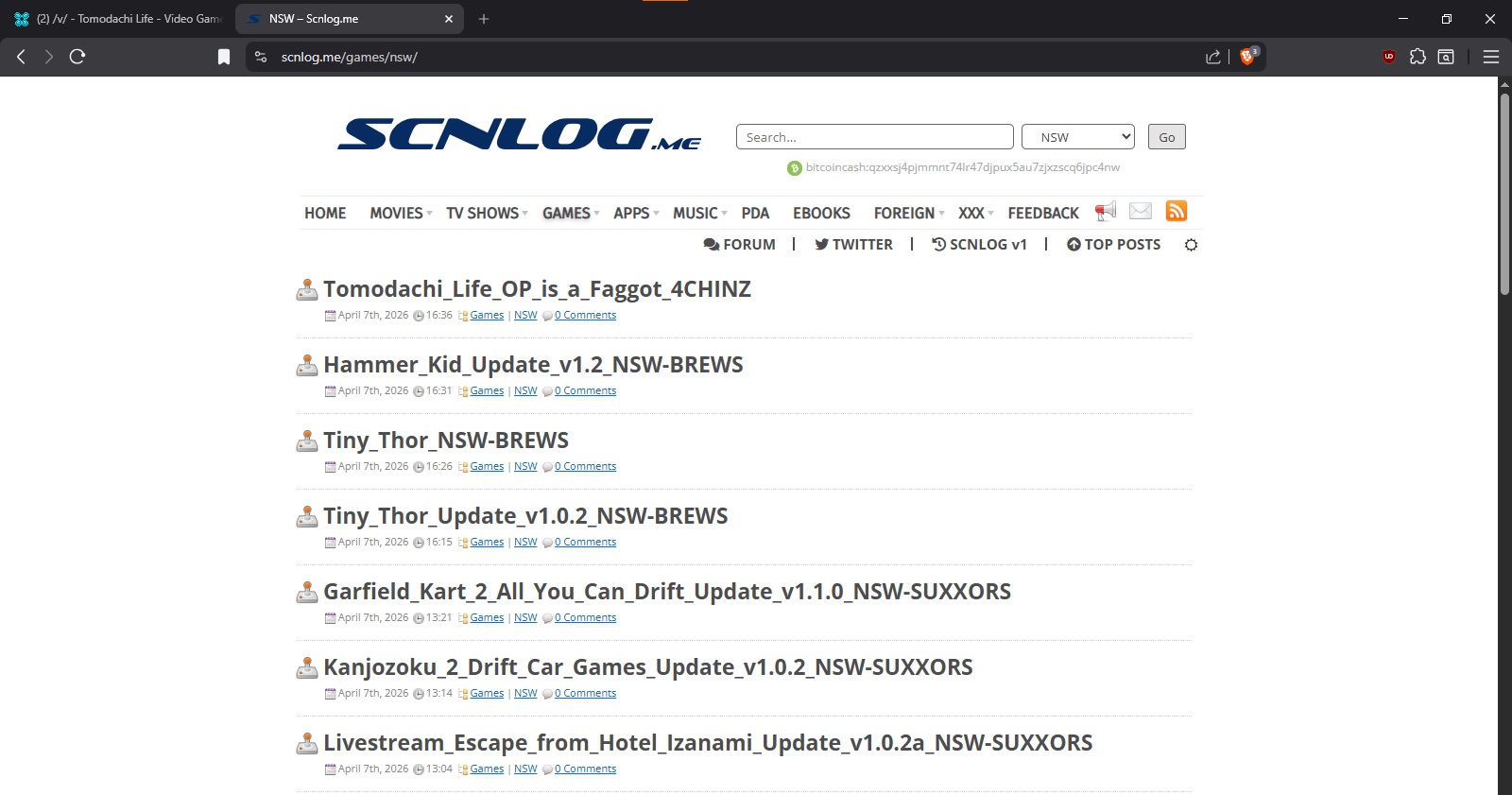Open the FORUM link
Screen dimensions: 1512x795
click(x=740, y=245)
